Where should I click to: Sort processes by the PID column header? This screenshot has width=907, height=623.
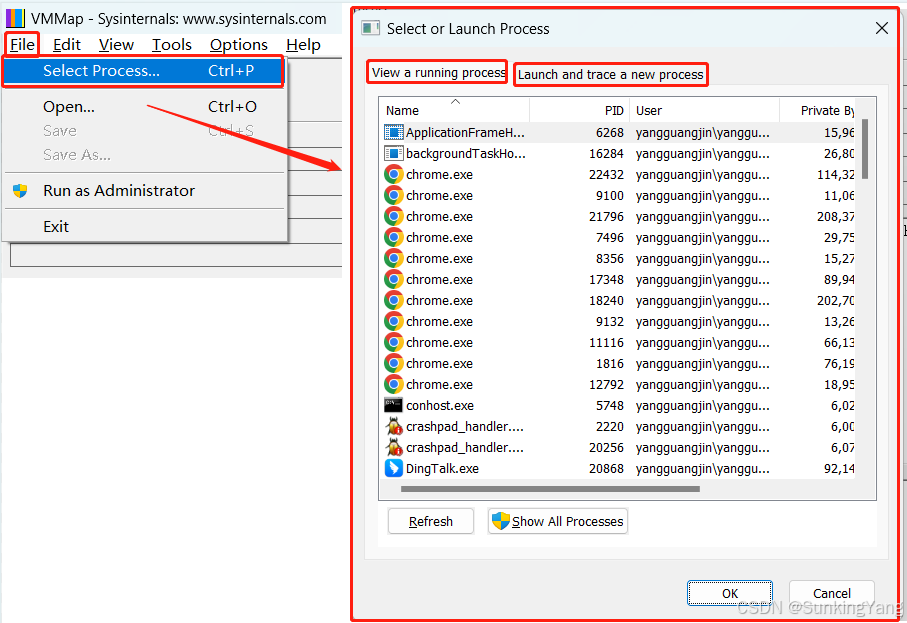click(x=580, y=110)
